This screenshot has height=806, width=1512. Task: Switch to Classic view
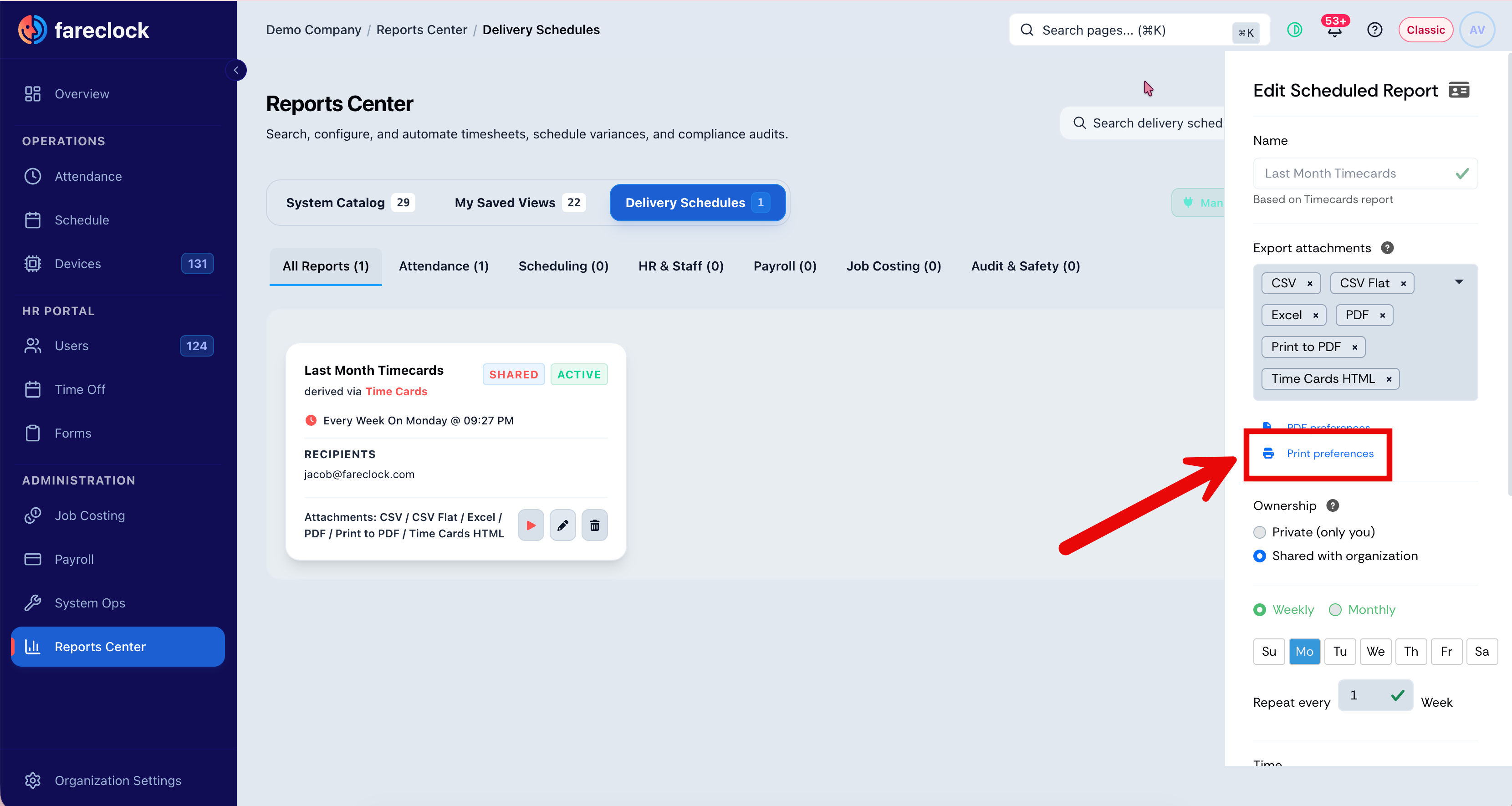1425,30
